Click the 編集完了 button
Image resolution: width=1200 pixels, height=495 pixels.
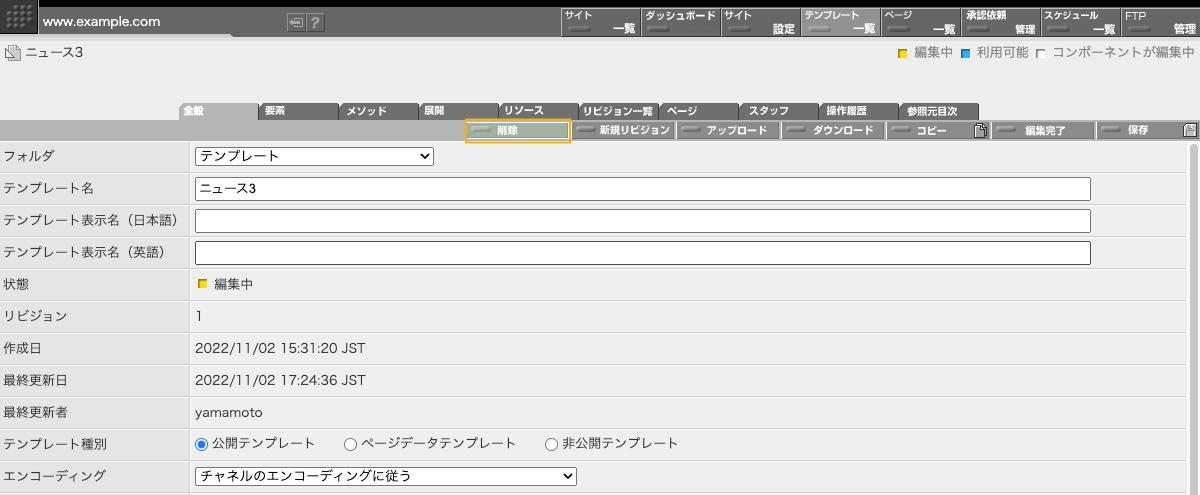click(x=1043, y=130)
